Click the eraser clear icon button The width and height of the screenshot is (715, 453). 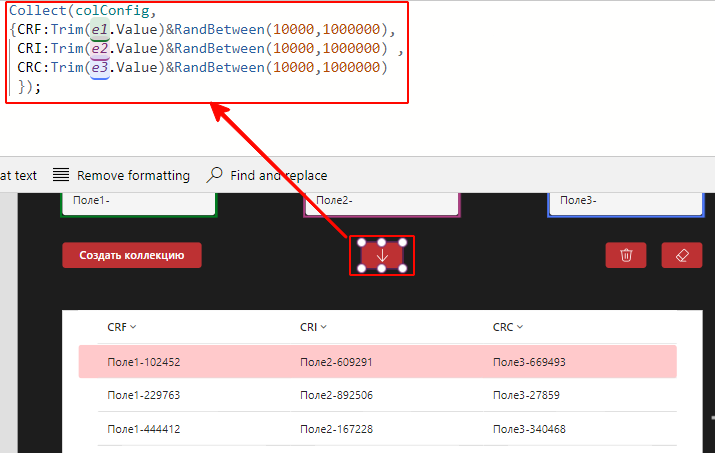pos(682,255)
